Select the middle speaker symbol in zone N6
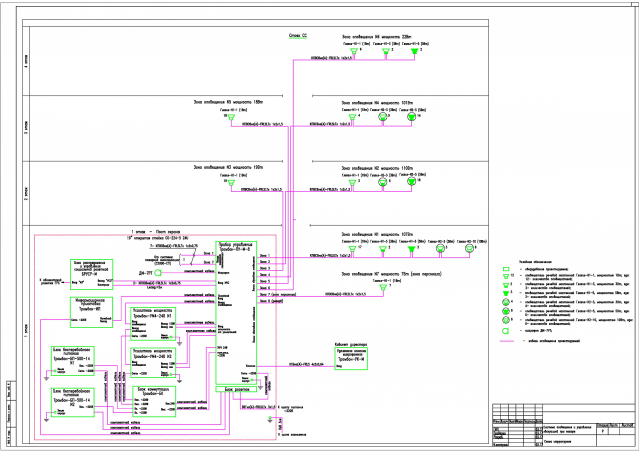This screenshot has width=640, height=452. point(386,51)
